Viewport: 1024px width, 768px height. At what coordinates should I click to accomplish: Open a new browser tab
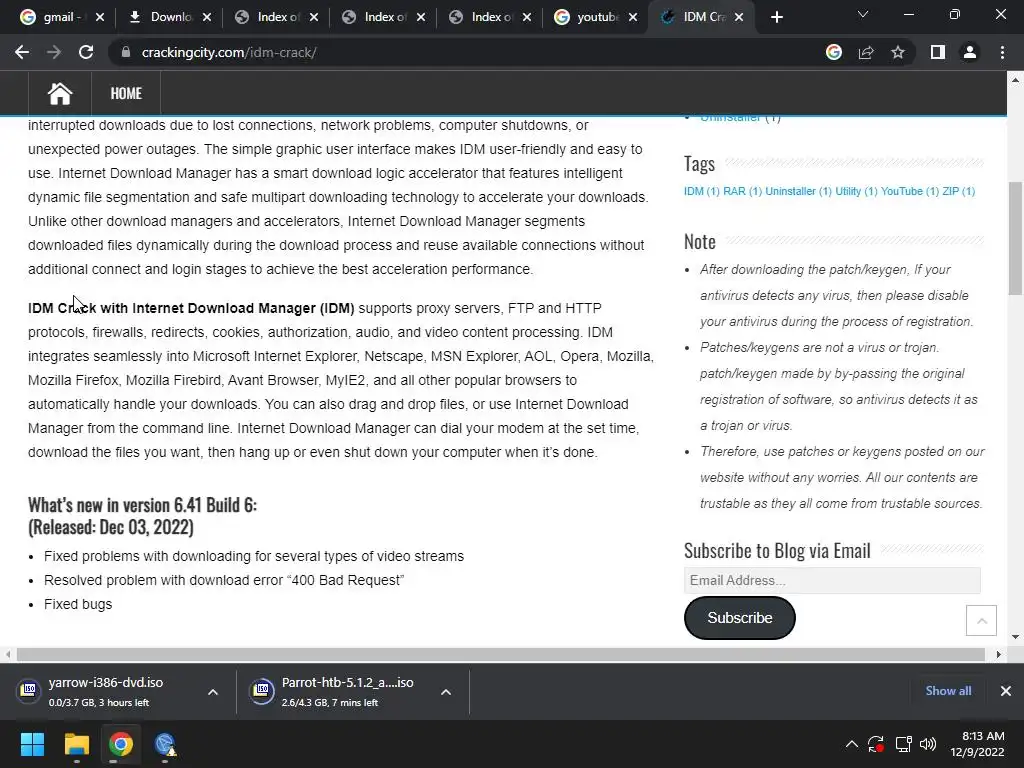click(x=776, y=17)
